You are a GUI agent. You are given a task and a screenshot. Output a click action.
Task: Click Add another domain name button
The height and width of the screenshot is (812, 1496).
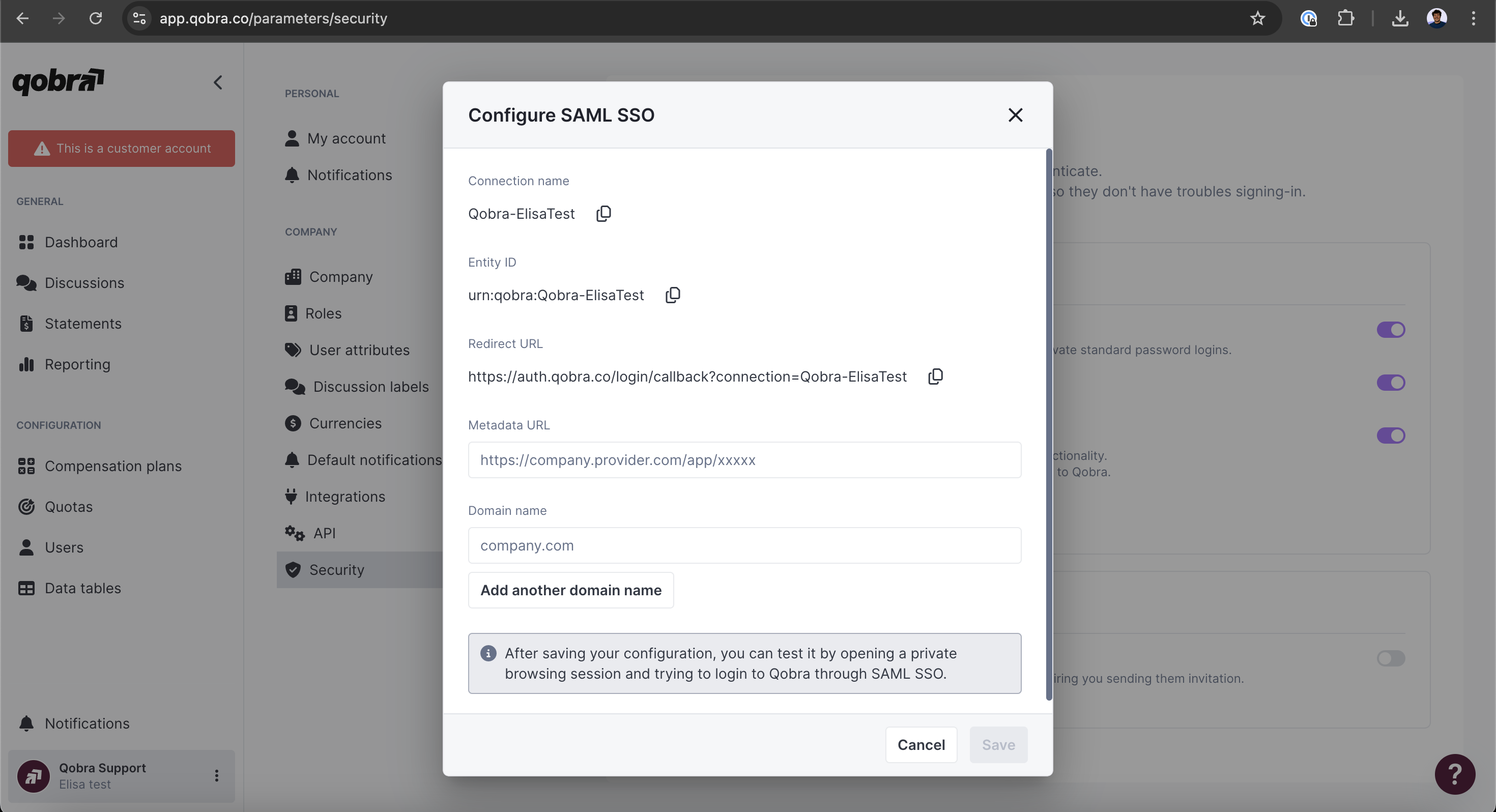570,590
